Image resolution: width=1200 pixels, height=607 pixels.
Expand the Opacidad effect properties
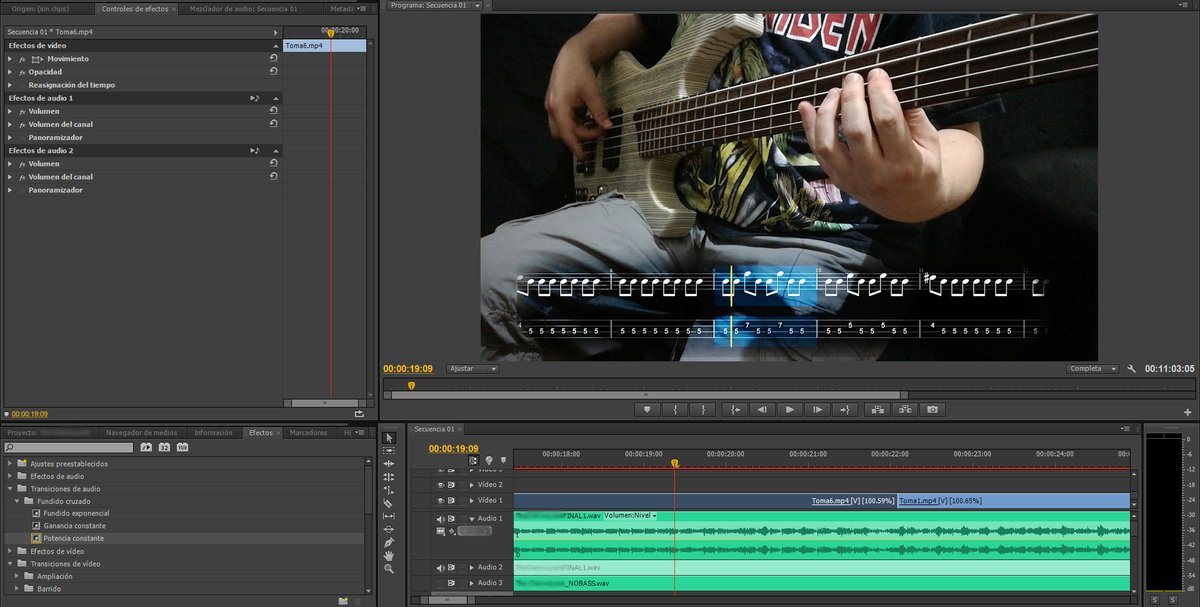pyautogui.click(x=9, y=72)
